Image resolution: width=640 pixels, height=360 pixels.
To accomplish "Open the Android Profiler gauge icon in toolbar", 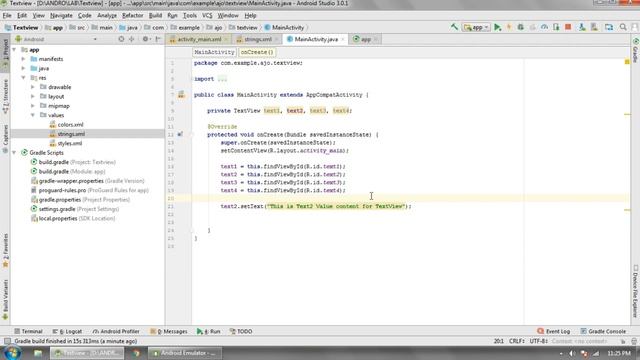I will pyautogui.click(x=544, y=27).
